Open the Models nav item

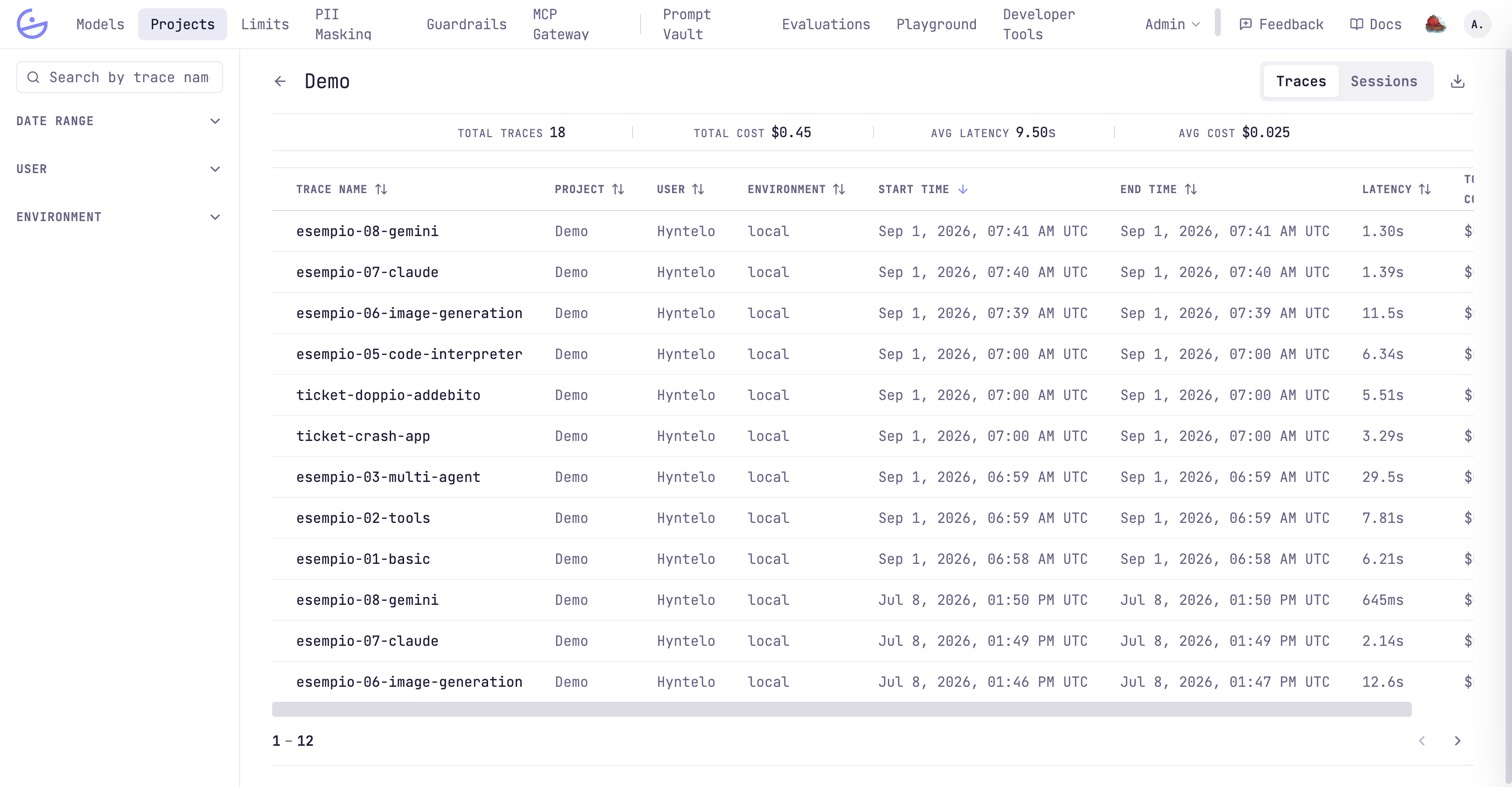100,24
